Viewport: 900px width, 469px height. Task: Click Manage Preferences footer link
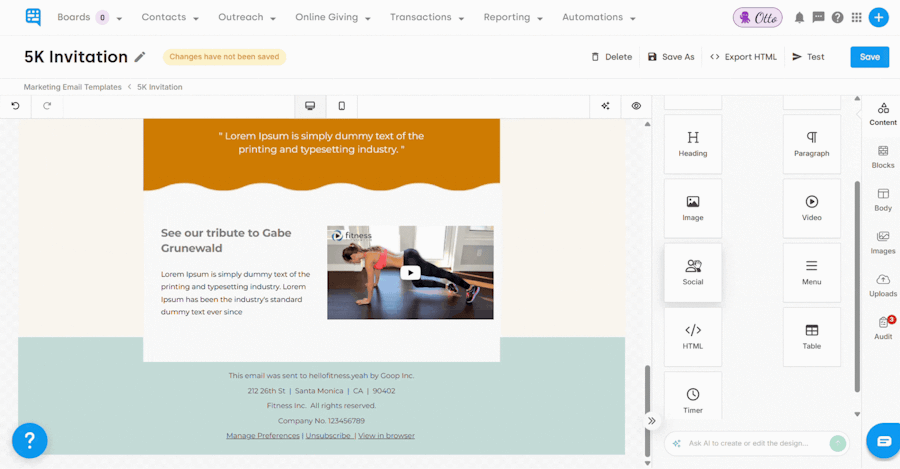[x=263, y=436]
